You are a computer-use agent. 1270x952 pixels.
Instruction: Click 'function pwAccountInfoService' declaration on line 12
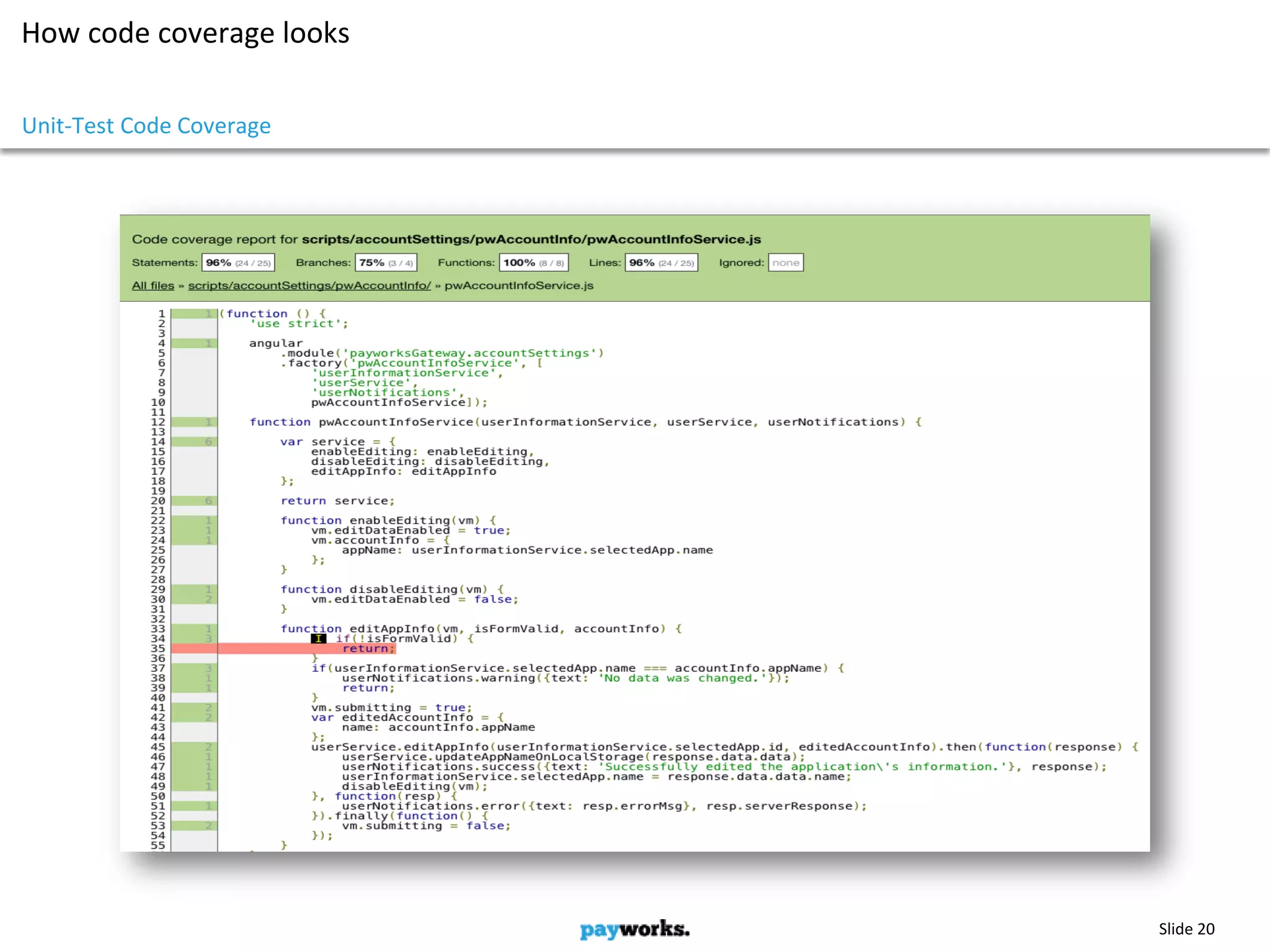(x=585, y=422)
